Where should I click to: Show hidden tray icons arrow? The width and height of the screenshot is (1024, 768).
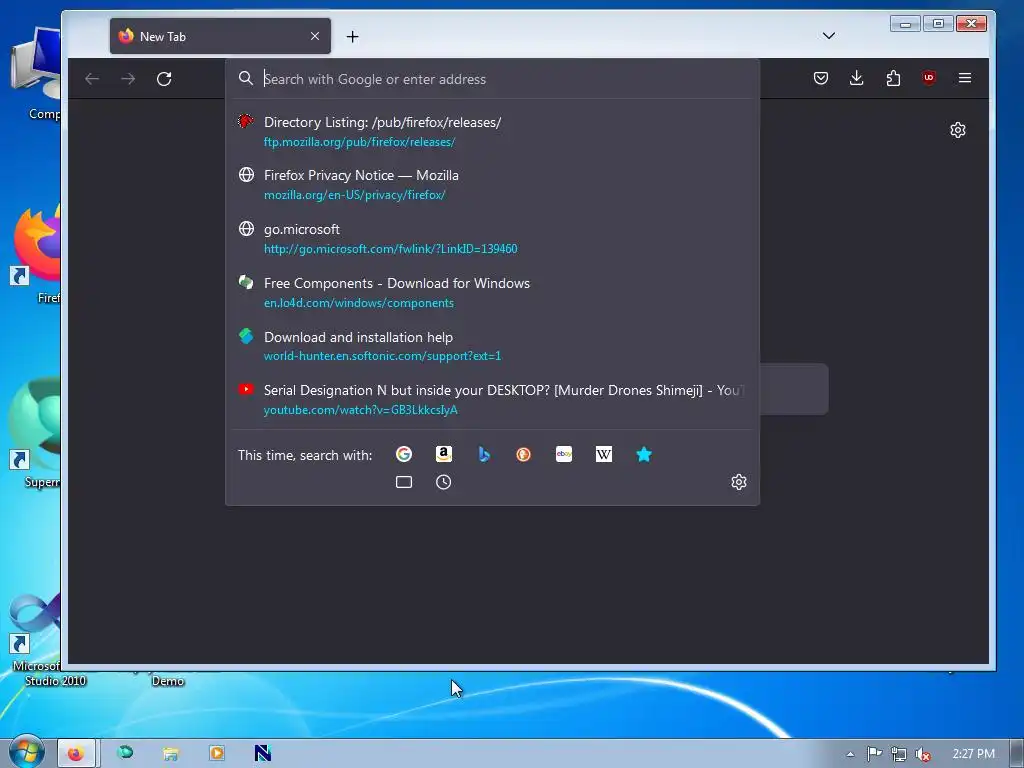point(850,754)
